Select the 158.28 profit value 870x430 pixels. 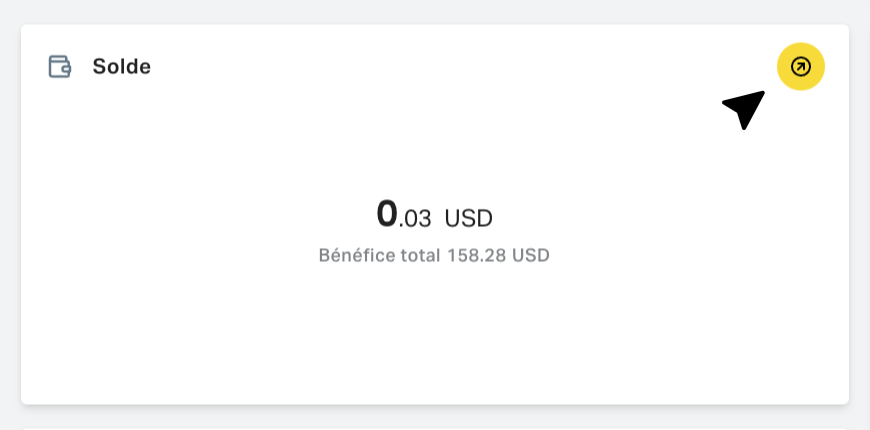[477, 255]
